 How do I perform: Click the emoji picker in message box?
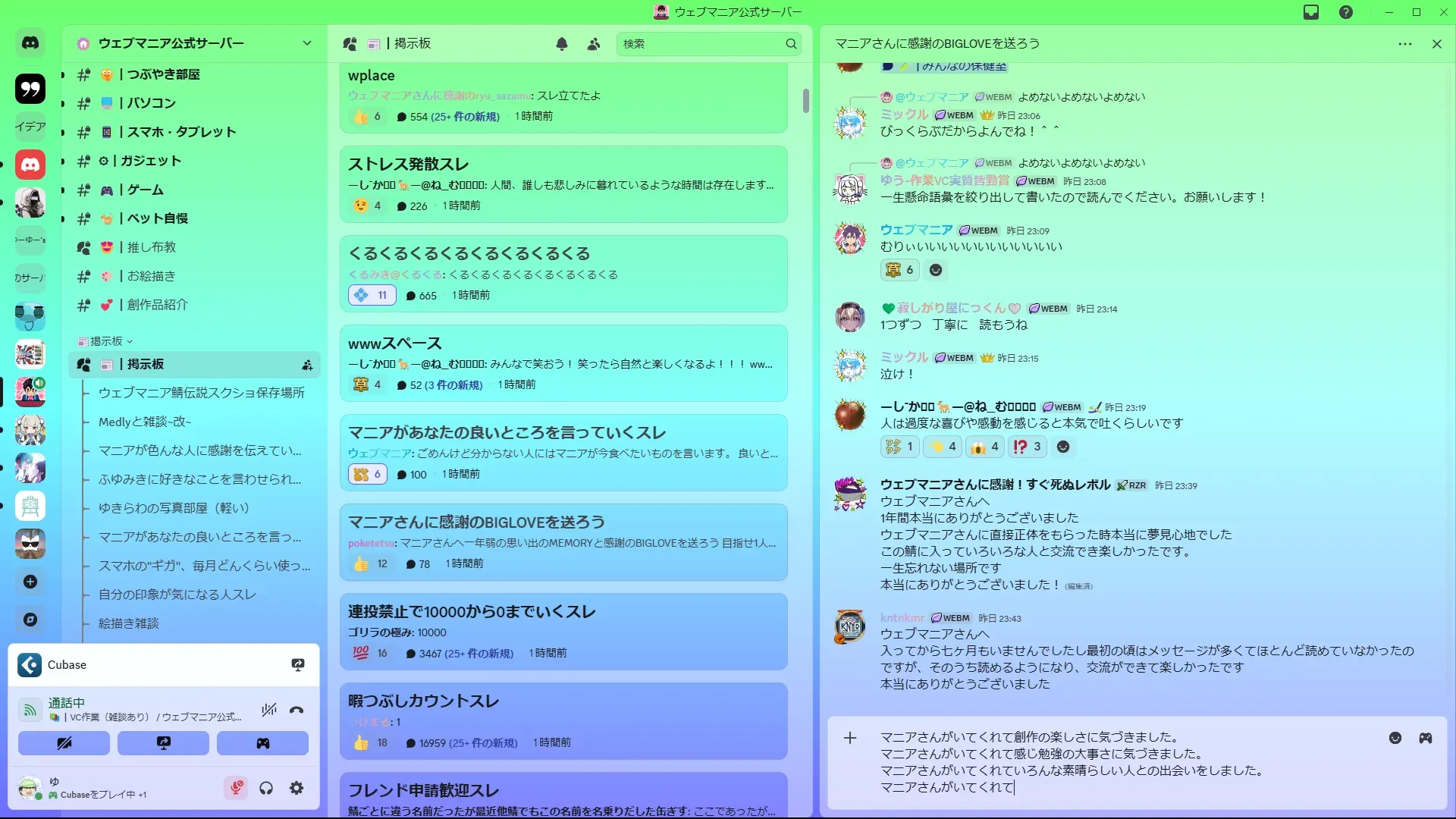(x=1395, y=738)
